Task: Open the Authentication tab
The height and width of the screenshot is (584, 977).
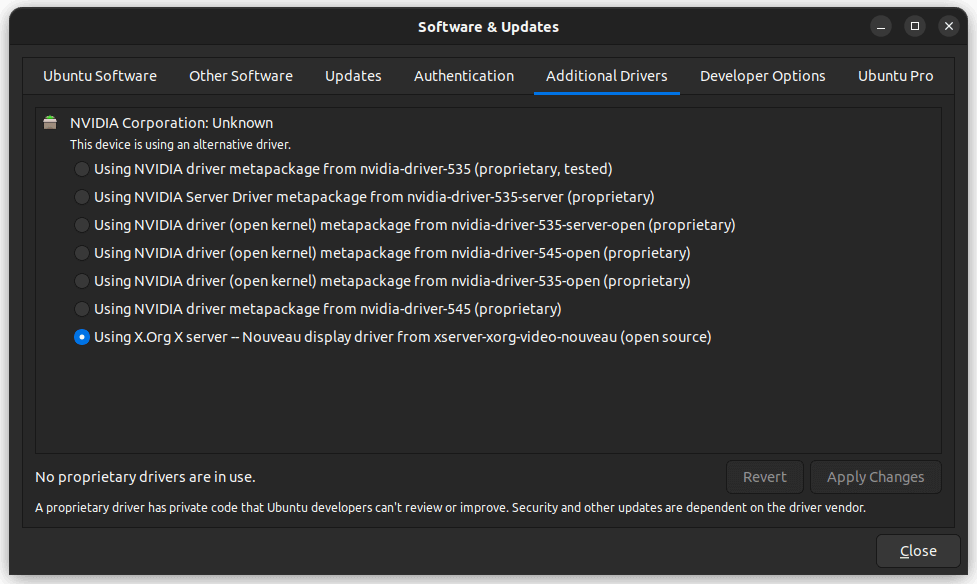Action: [464, 76]
